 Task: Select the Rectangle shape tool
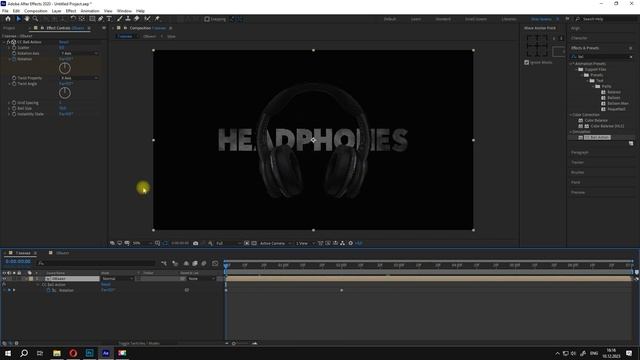(x=92, y=19)
